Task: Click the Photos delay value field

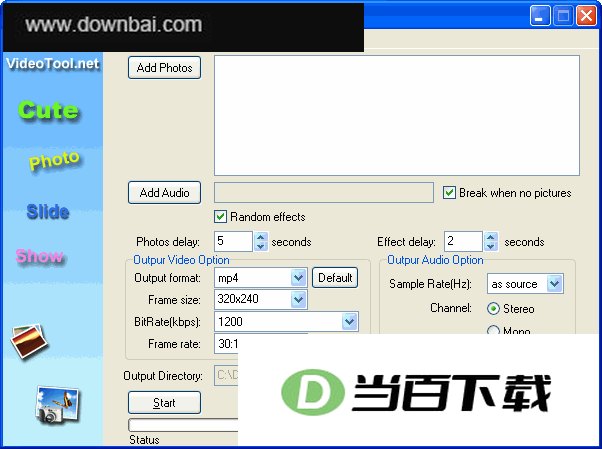Action: [233, 241]
